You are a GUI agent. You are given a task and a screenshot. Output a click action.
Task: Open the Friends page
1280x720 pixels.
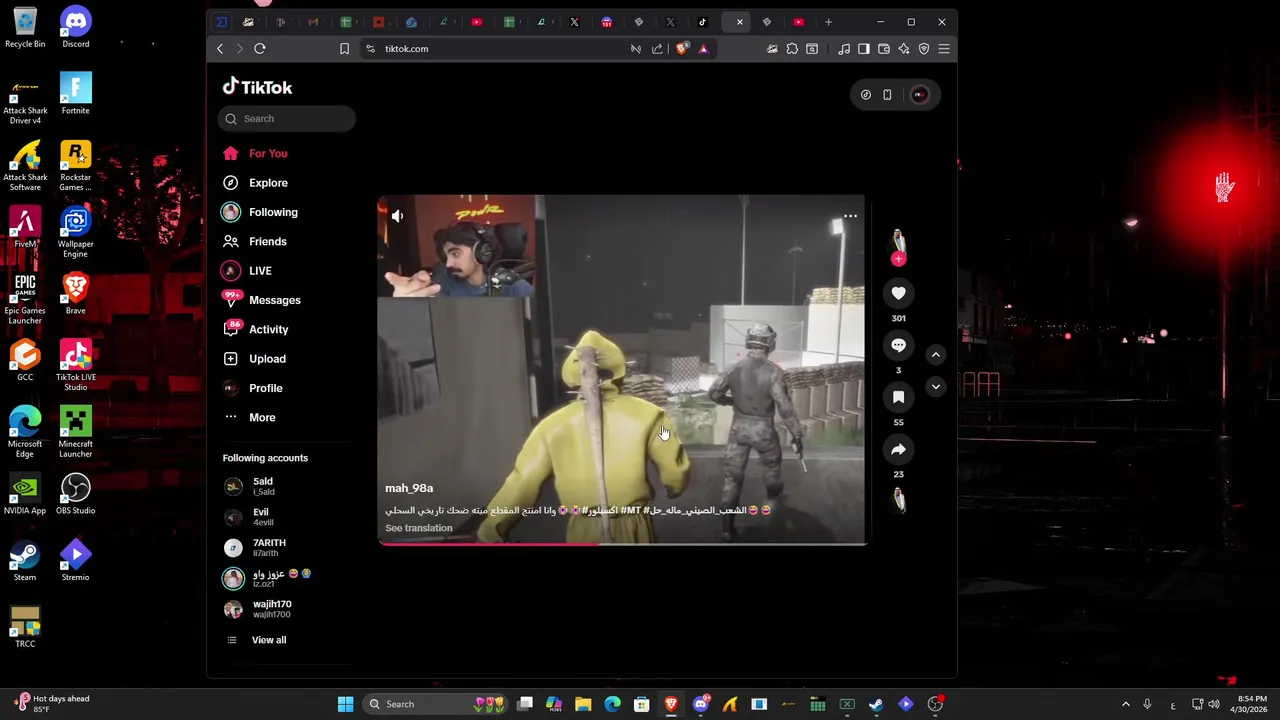255,241
